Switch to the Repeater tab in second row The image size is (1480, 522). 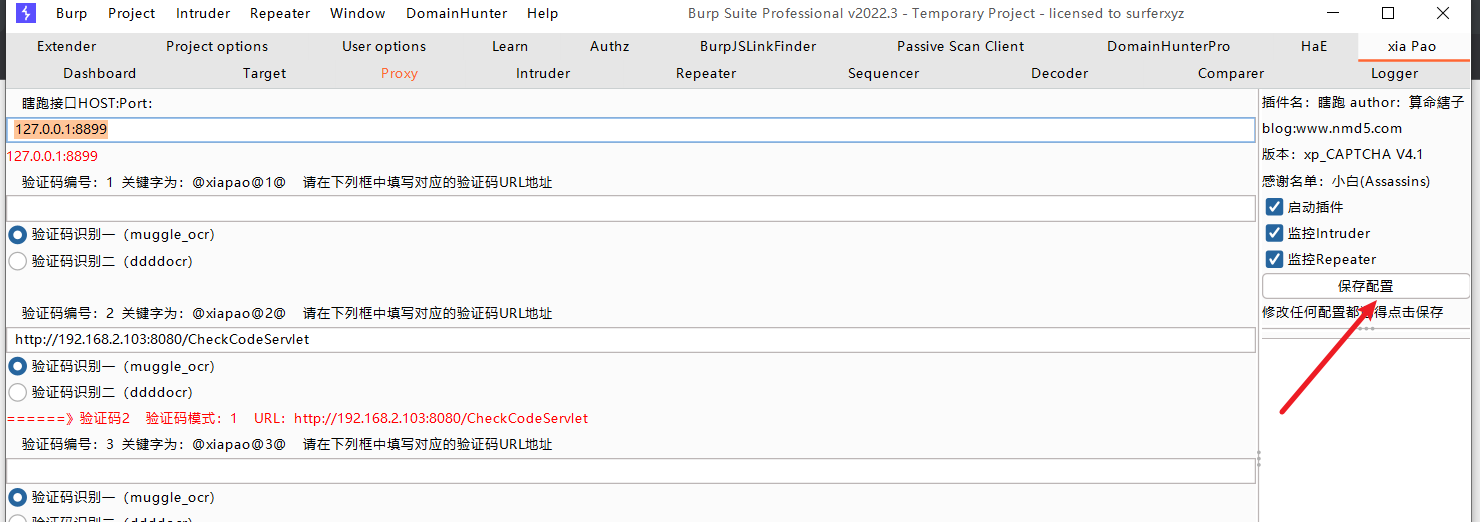(x=706, y=73)
